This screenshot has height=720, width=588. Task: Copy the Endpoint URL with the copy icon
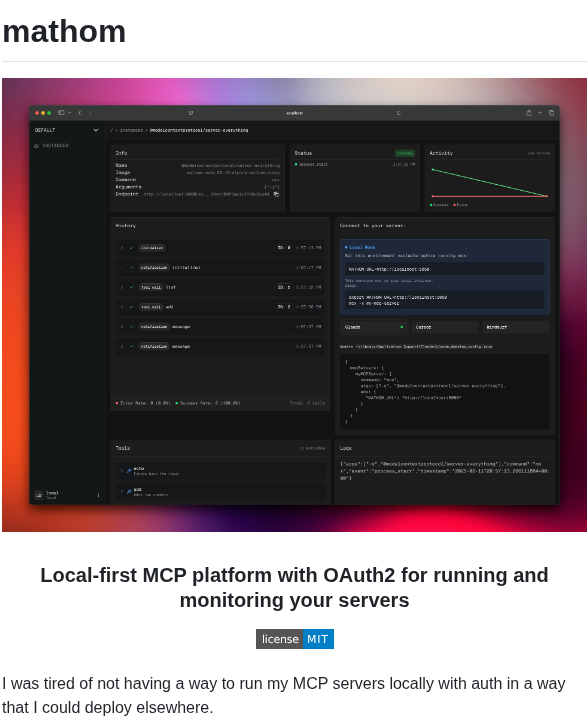click(276, 194)
